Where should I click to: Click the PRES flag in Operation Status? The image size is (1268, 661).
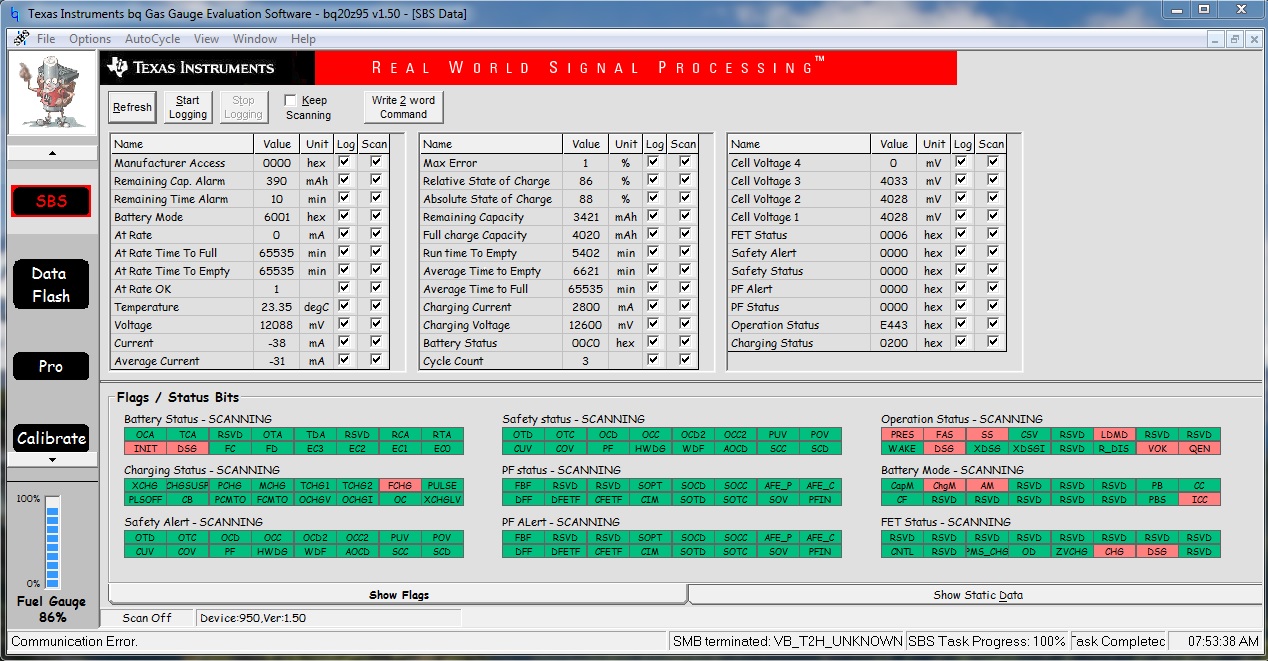point(902,435)
